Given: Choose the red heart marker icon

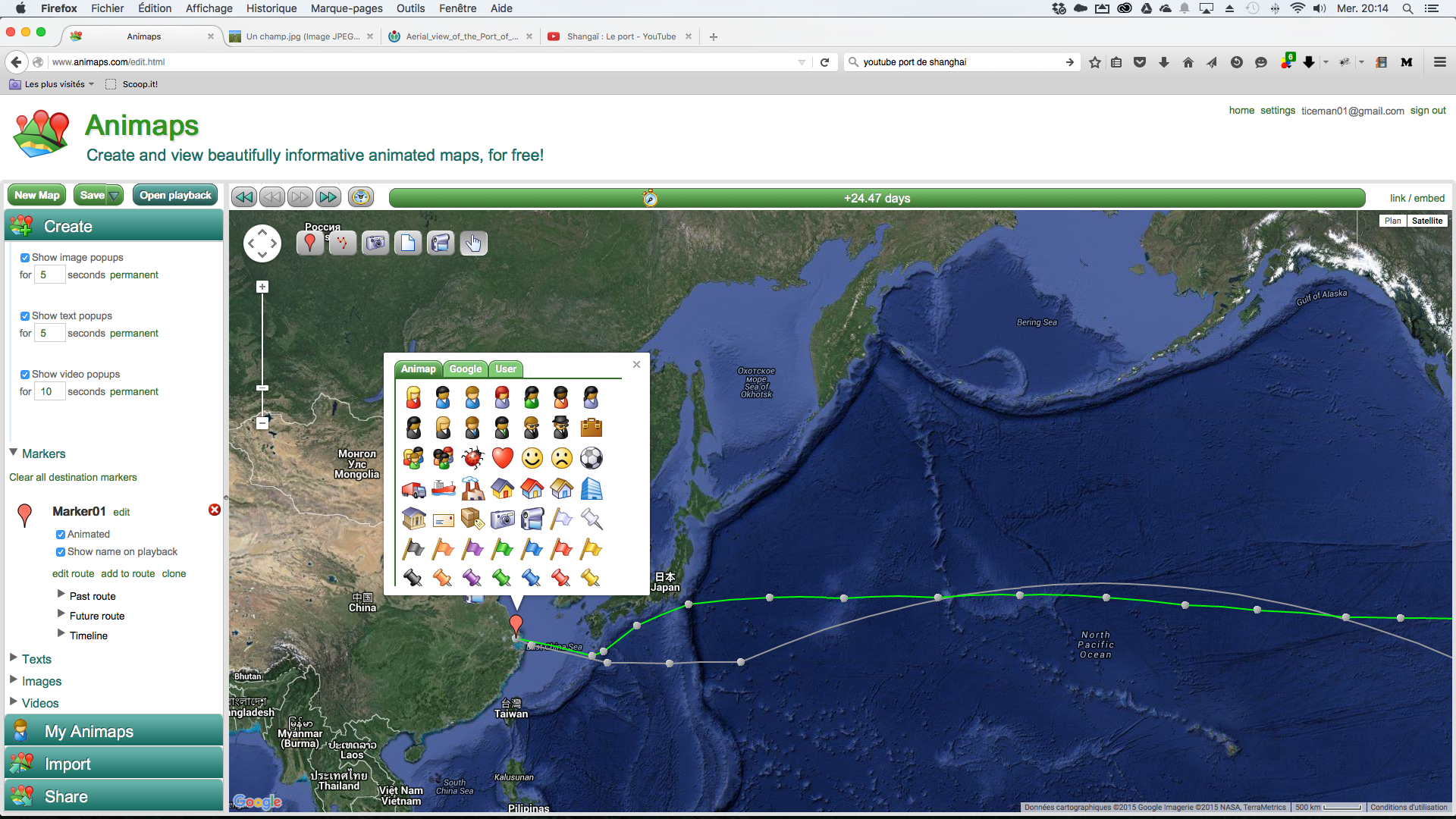Looking at the screenshot, I should click(x=502, y=458).
